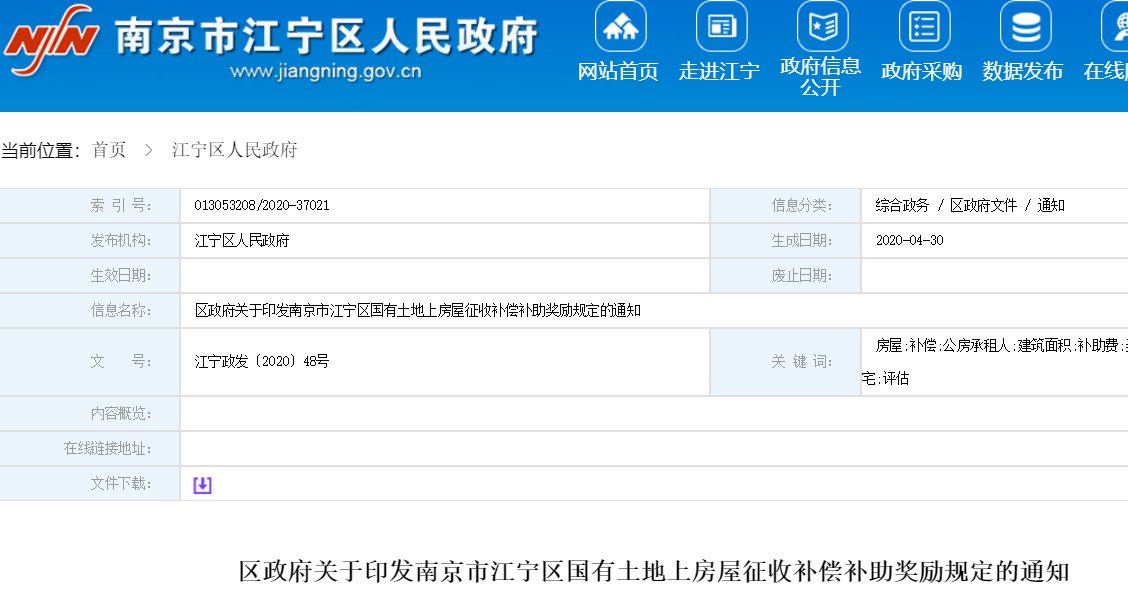Click the 发布机构 label
The width and height of the screenshot is (1128, 592).
120,241
